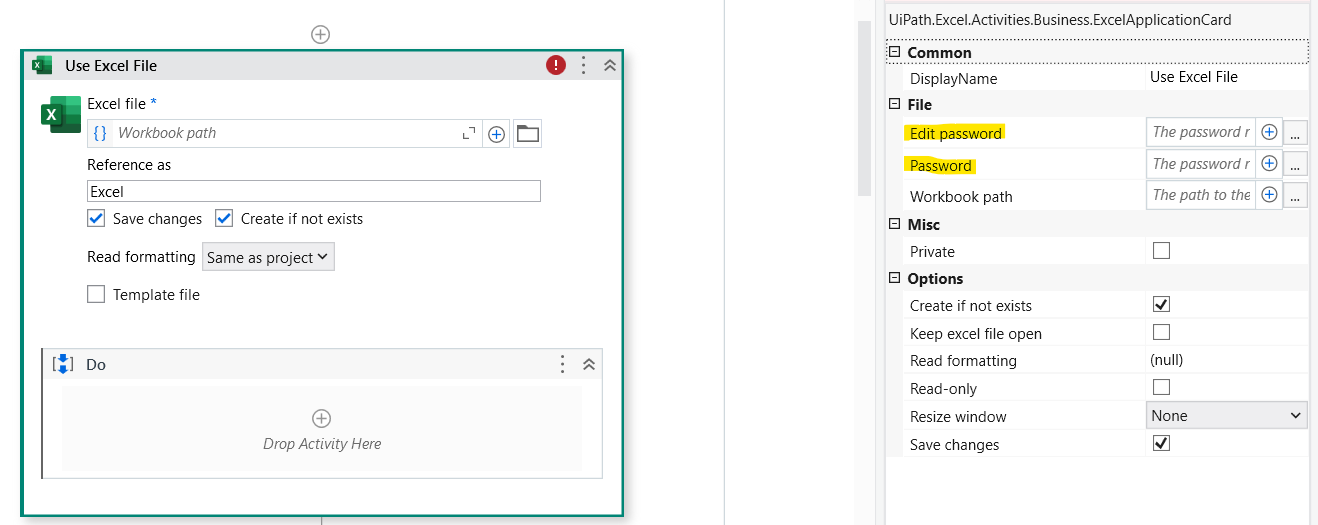Open ellipsis editor for Workbook path property
Screen dimensions: 1318x525
[x=1295, y=196]
